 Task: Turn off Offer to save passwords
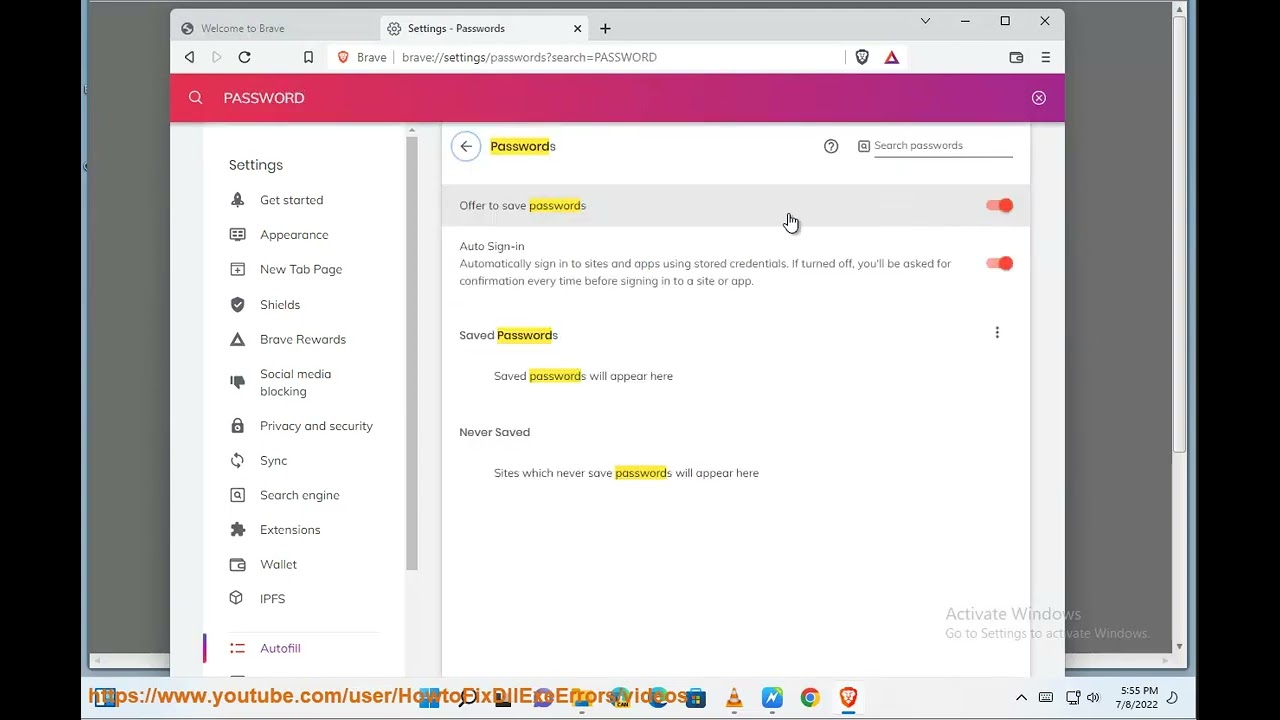999,206
